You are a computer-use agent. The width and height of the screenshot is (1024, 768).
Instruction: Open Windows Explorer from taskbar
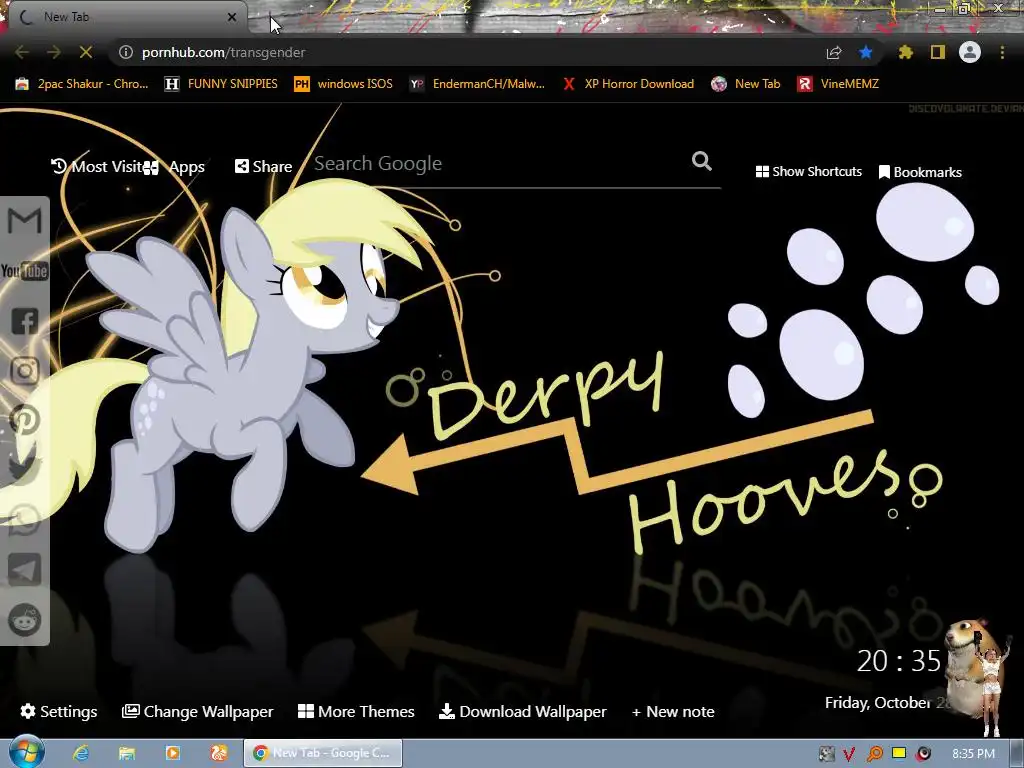point(127,753)
